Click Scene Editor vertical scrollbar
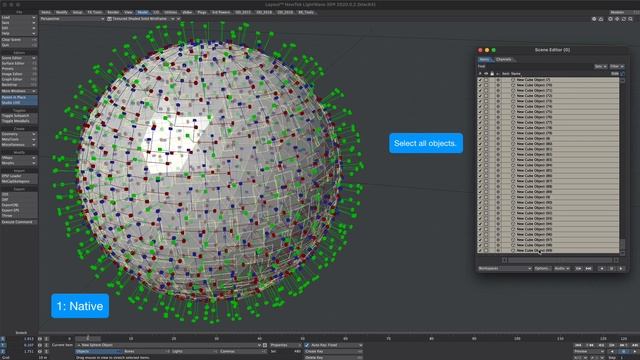This screenshot has height=360, width=640. (622, 245)
